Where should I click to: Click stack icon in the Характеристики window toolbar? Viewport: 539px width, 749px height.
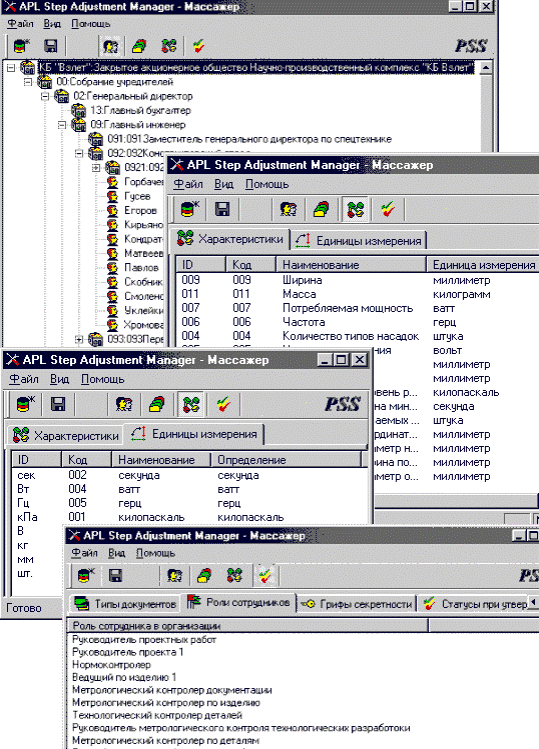pyautogui.click(x=322, y=209)
